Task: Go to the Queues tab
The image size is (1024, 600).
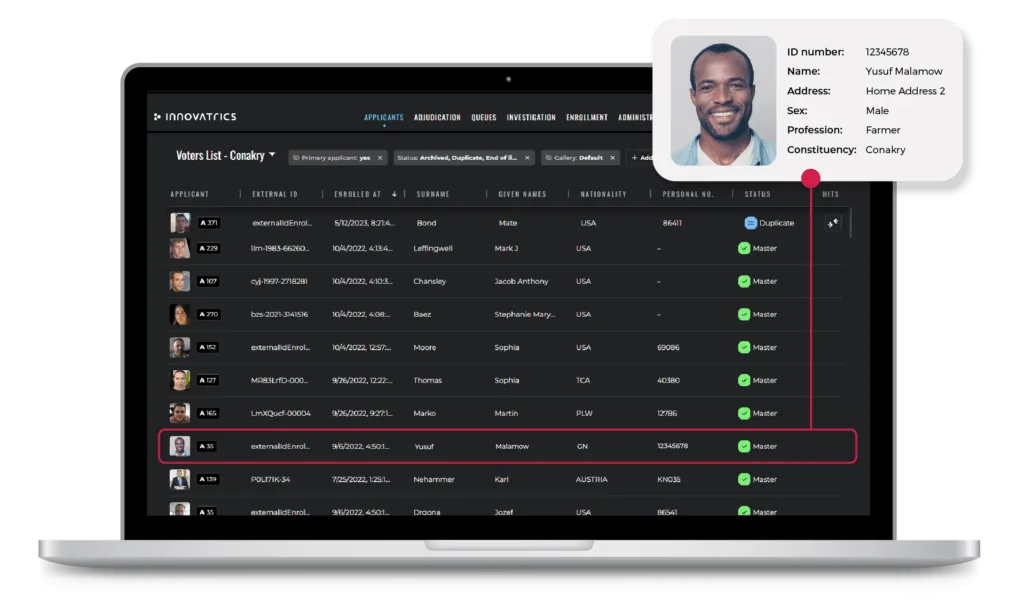Action: coord(484,118)
